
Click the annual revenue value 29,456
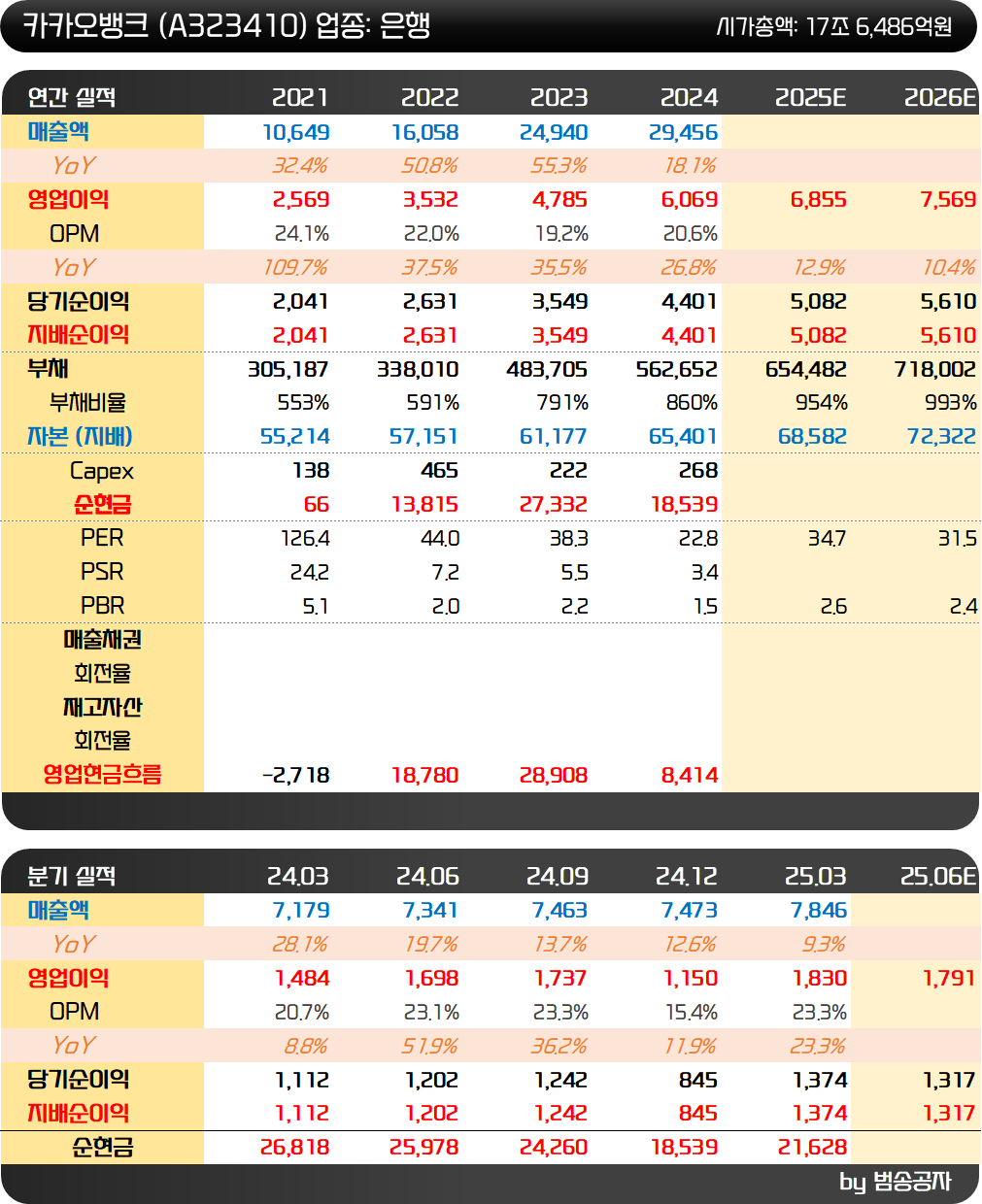pos(684,132)
